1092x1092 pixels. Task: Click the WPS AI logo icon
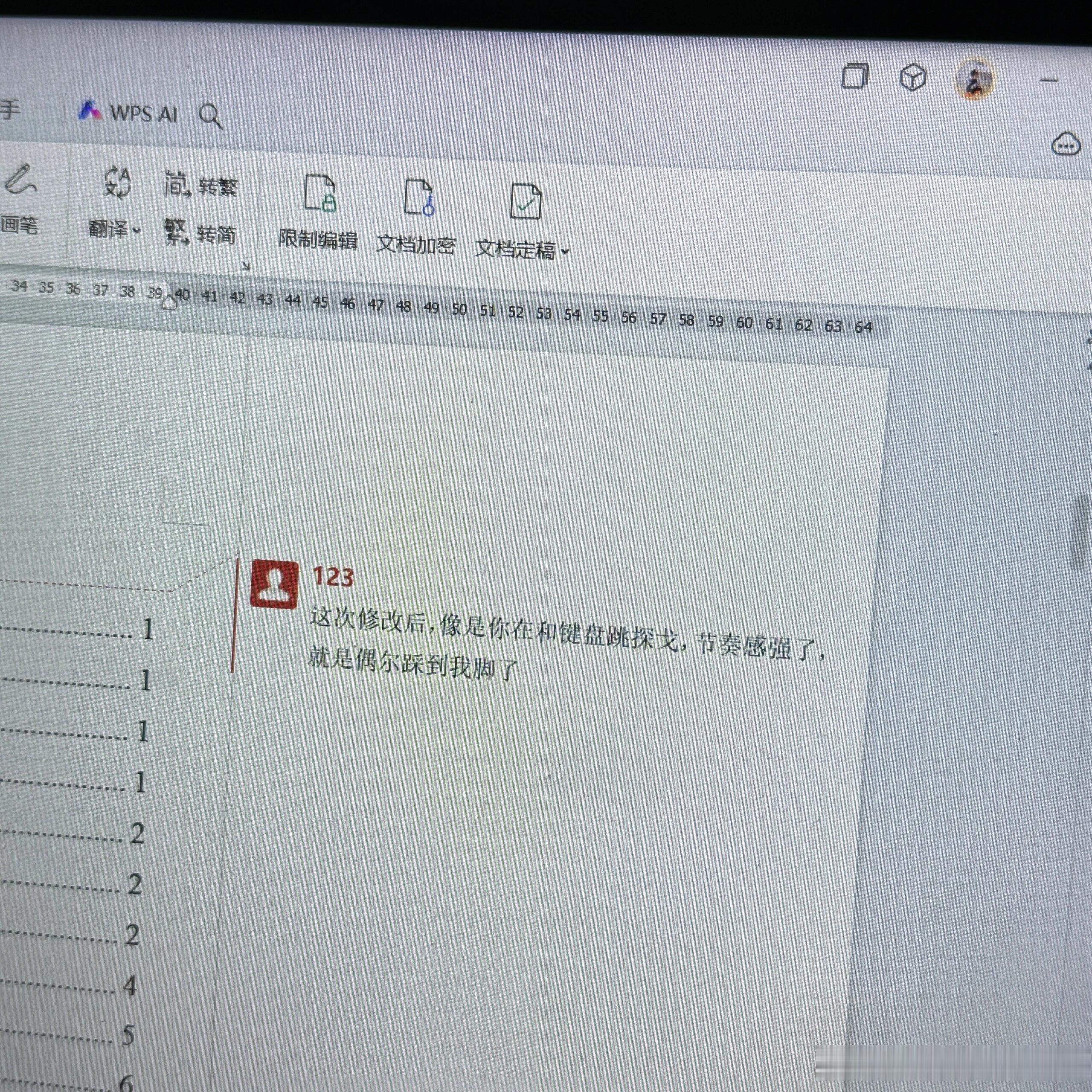tap(90, 110)
